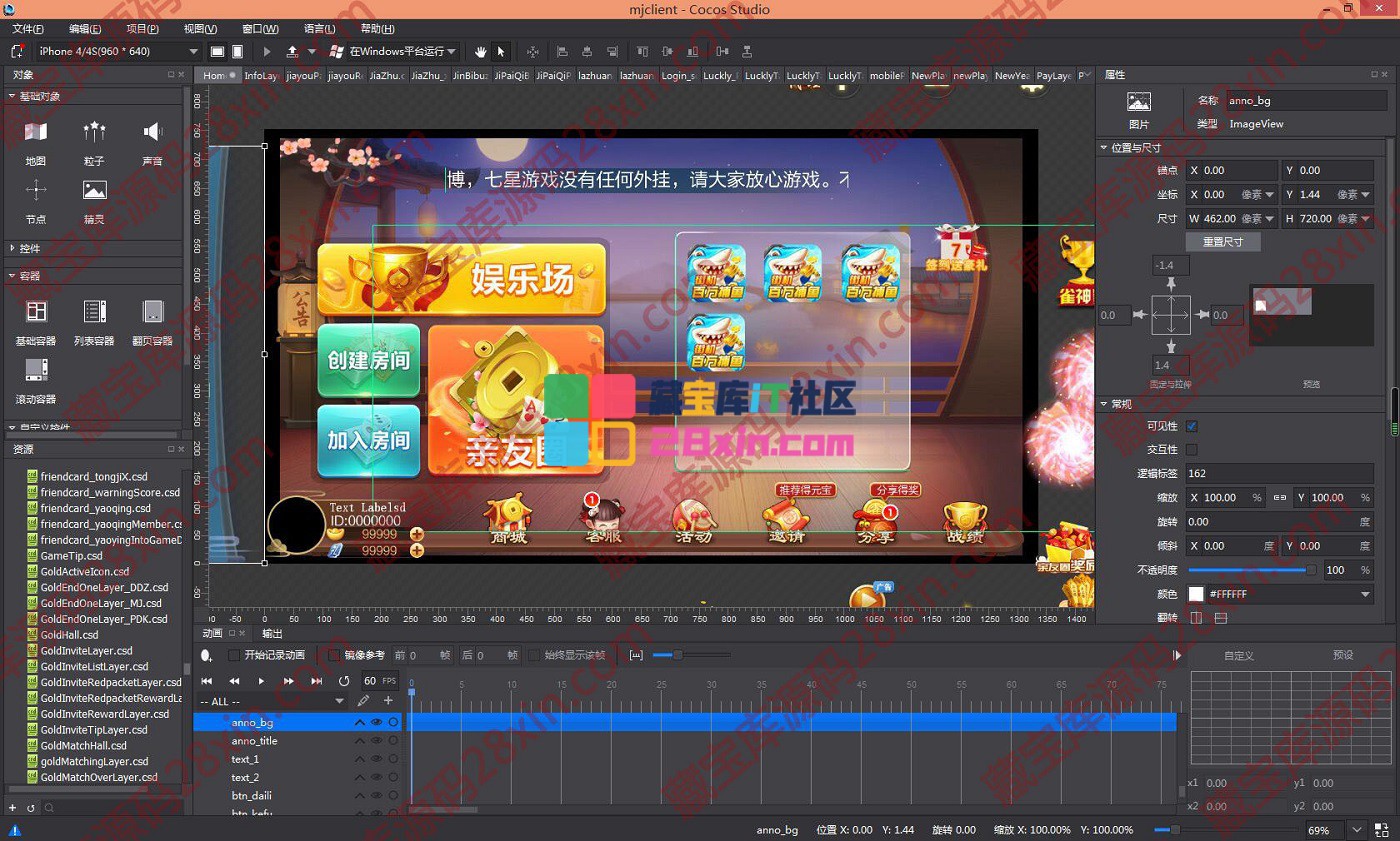The height and width of the screenshot is (841, 1400).
Task: Open the publish options dropdown arrow
Action: (x=311, y=51)
